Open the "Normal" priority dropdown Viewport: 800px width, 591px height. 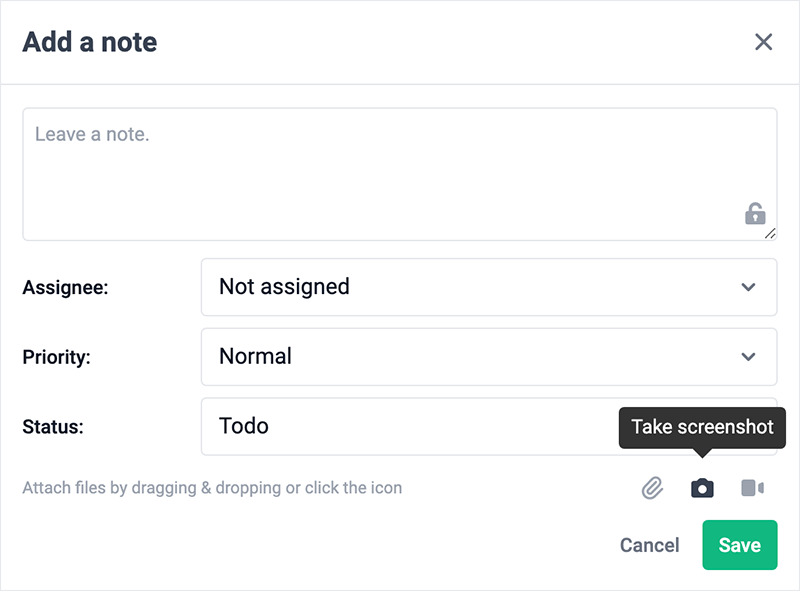[470, 357]
